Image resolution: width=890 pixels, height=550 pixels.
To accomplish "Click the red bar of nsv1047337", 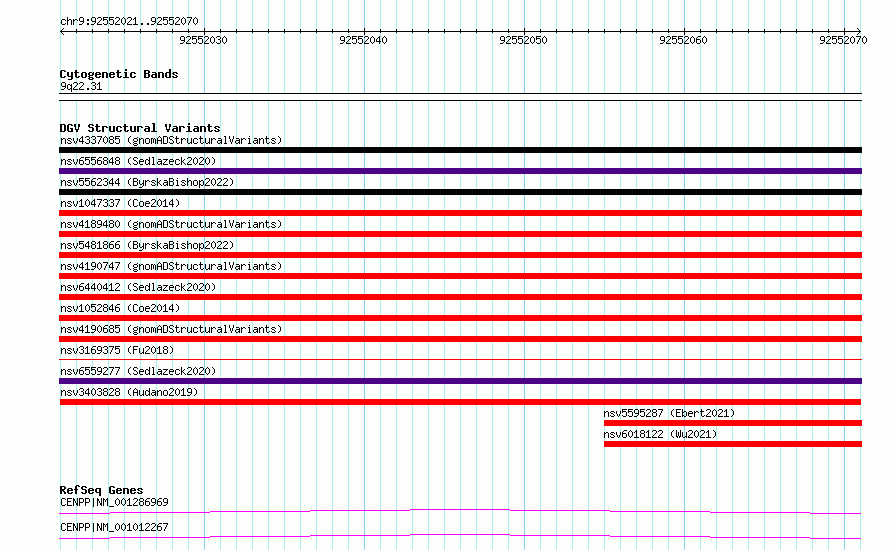I will [x=460, y=213].
